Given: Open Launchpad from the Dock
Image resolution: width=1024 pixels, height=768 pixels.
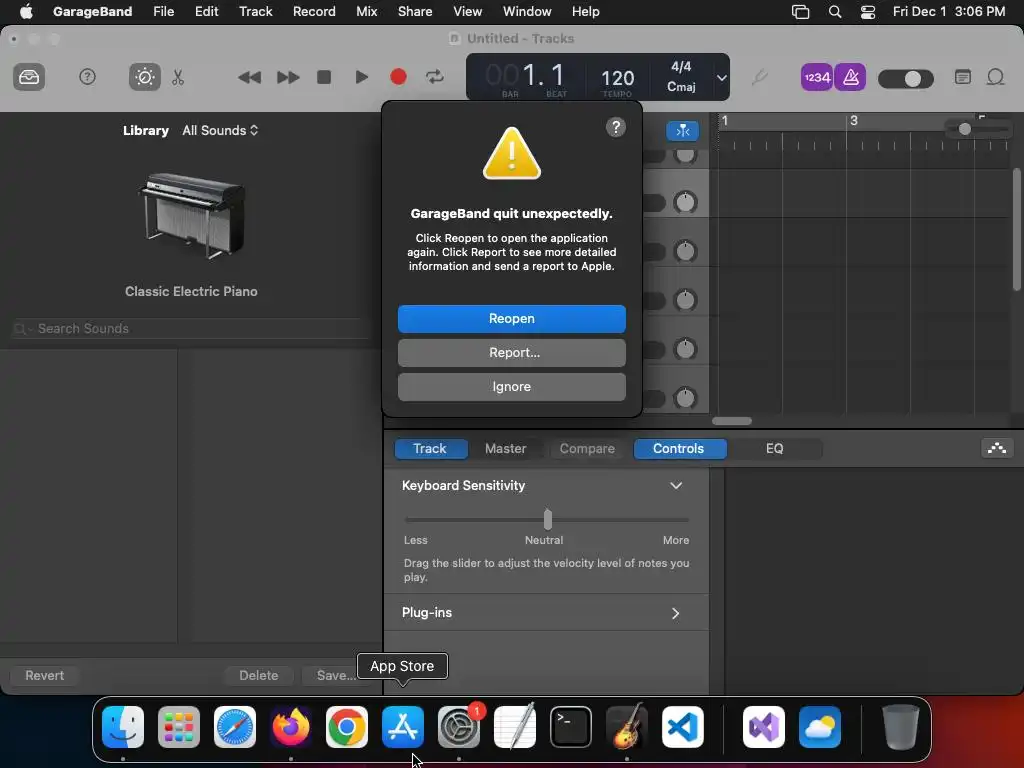Looking at the screenshot, I should [179, 727].
